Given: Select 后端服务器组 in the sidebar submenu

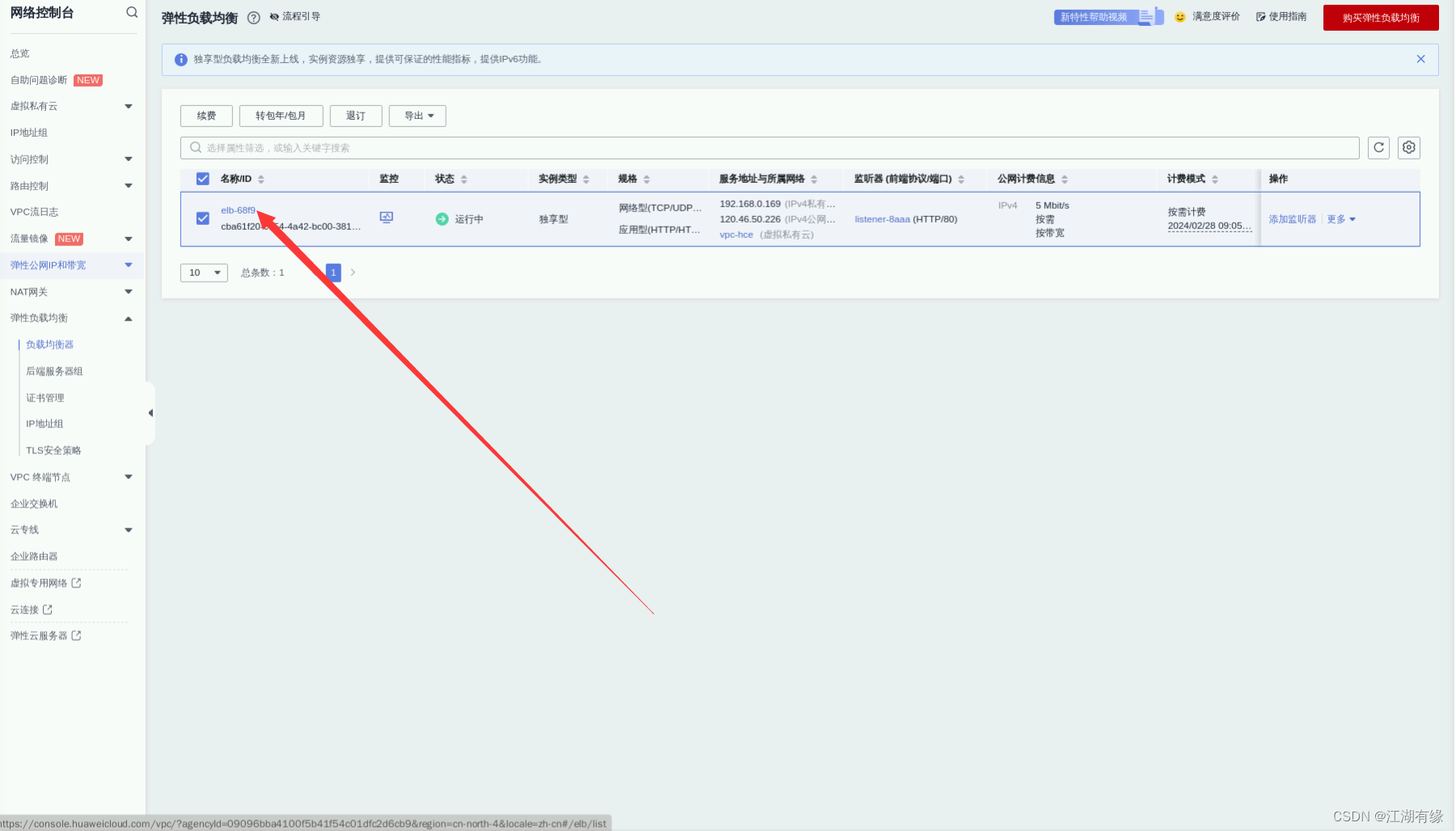Looking at the screenshot, I should [55, 371].
